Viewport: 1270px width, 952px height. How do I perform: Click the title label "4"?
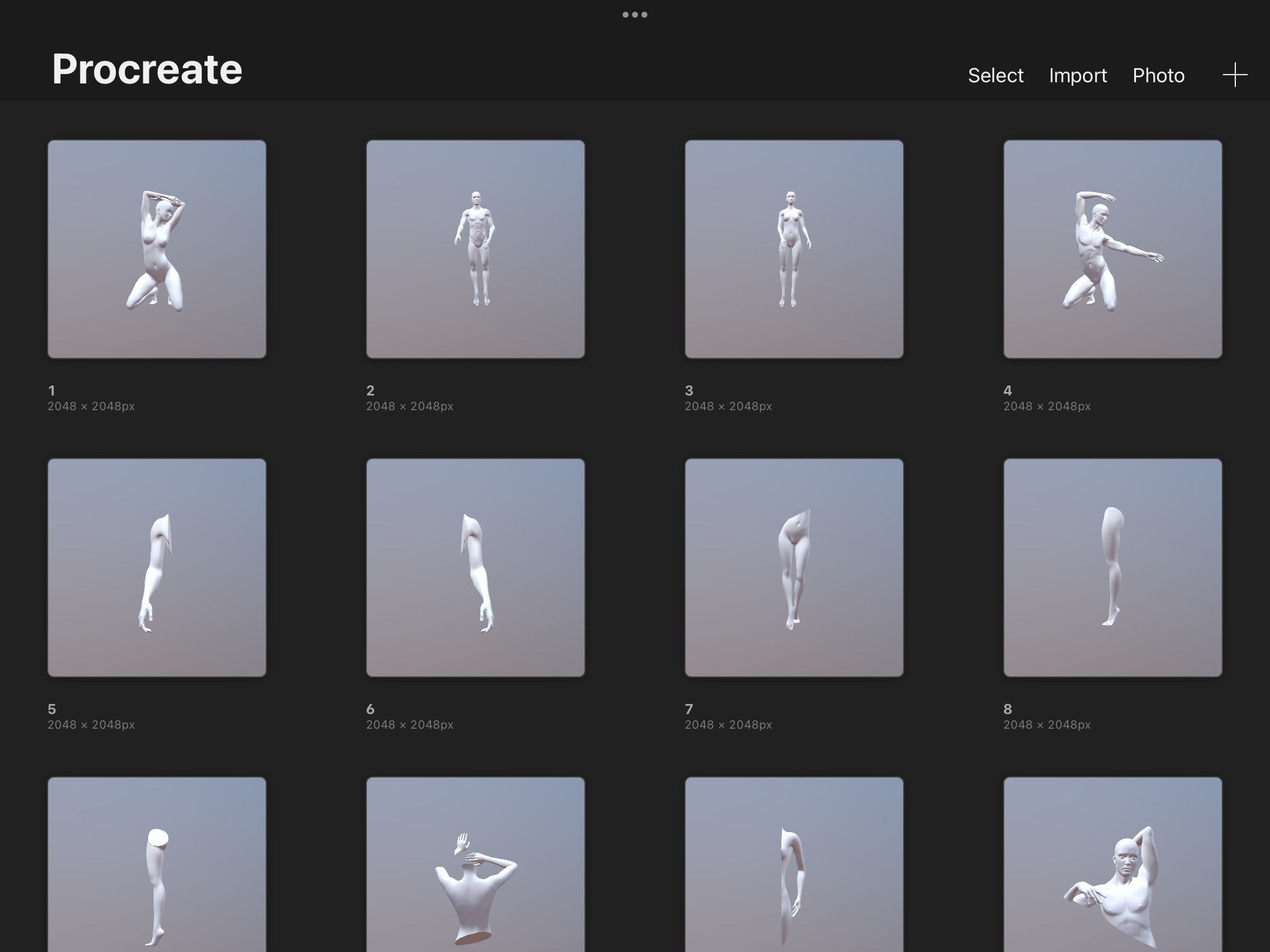pos(1008,391)
